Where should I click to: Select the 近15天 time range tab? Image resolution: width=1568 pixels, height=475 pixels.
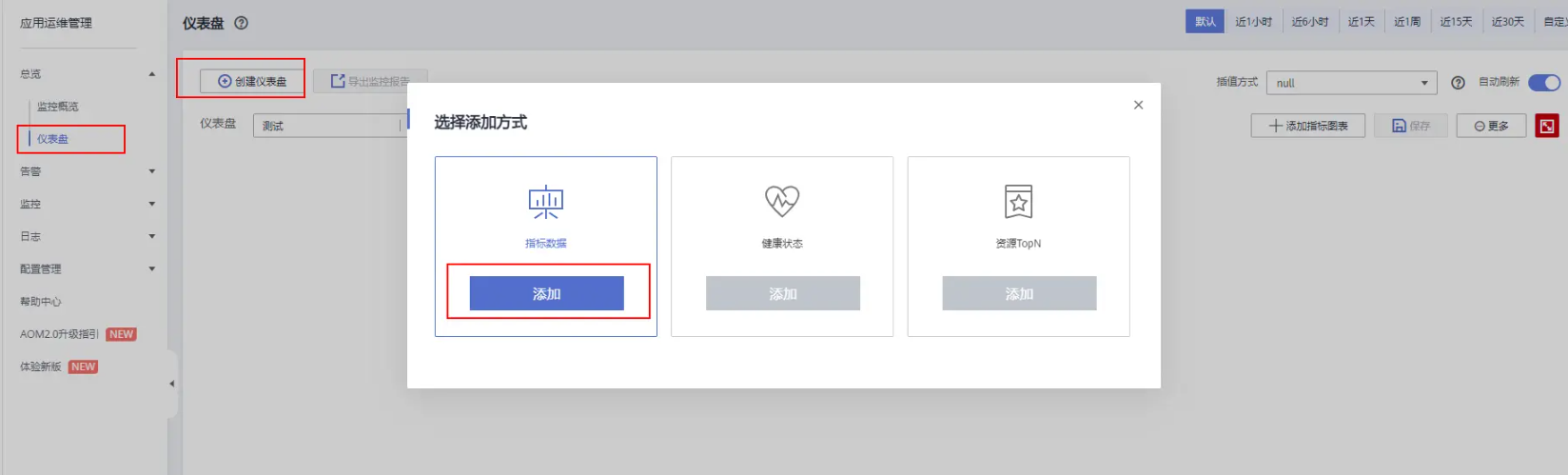click(x=1456, y=21)
